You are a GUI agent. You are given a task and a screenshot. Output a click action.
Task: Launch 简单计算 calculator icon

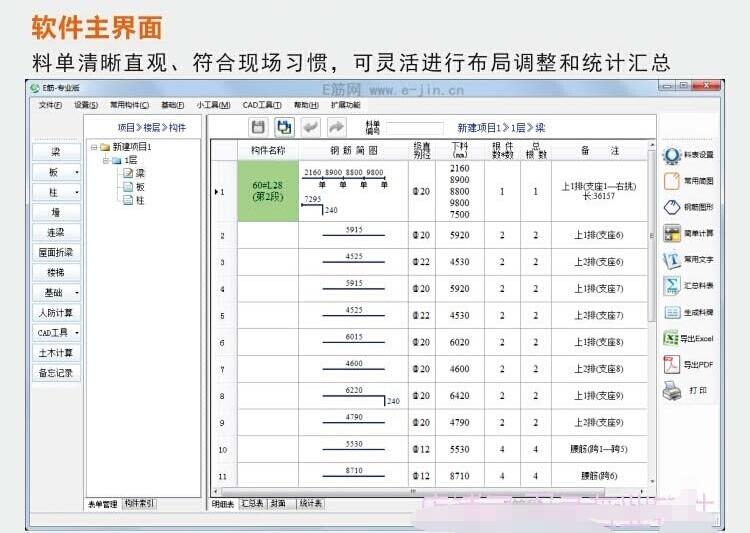[671, 234]
